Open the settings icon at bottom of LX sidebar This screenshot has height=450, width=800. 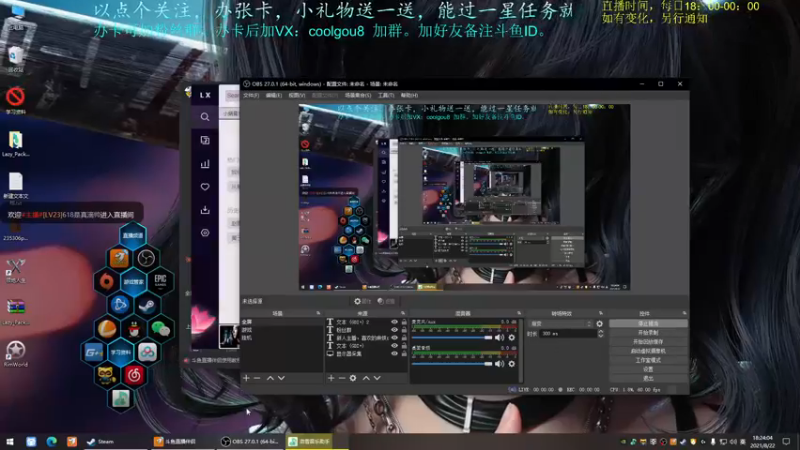(205, 233)
